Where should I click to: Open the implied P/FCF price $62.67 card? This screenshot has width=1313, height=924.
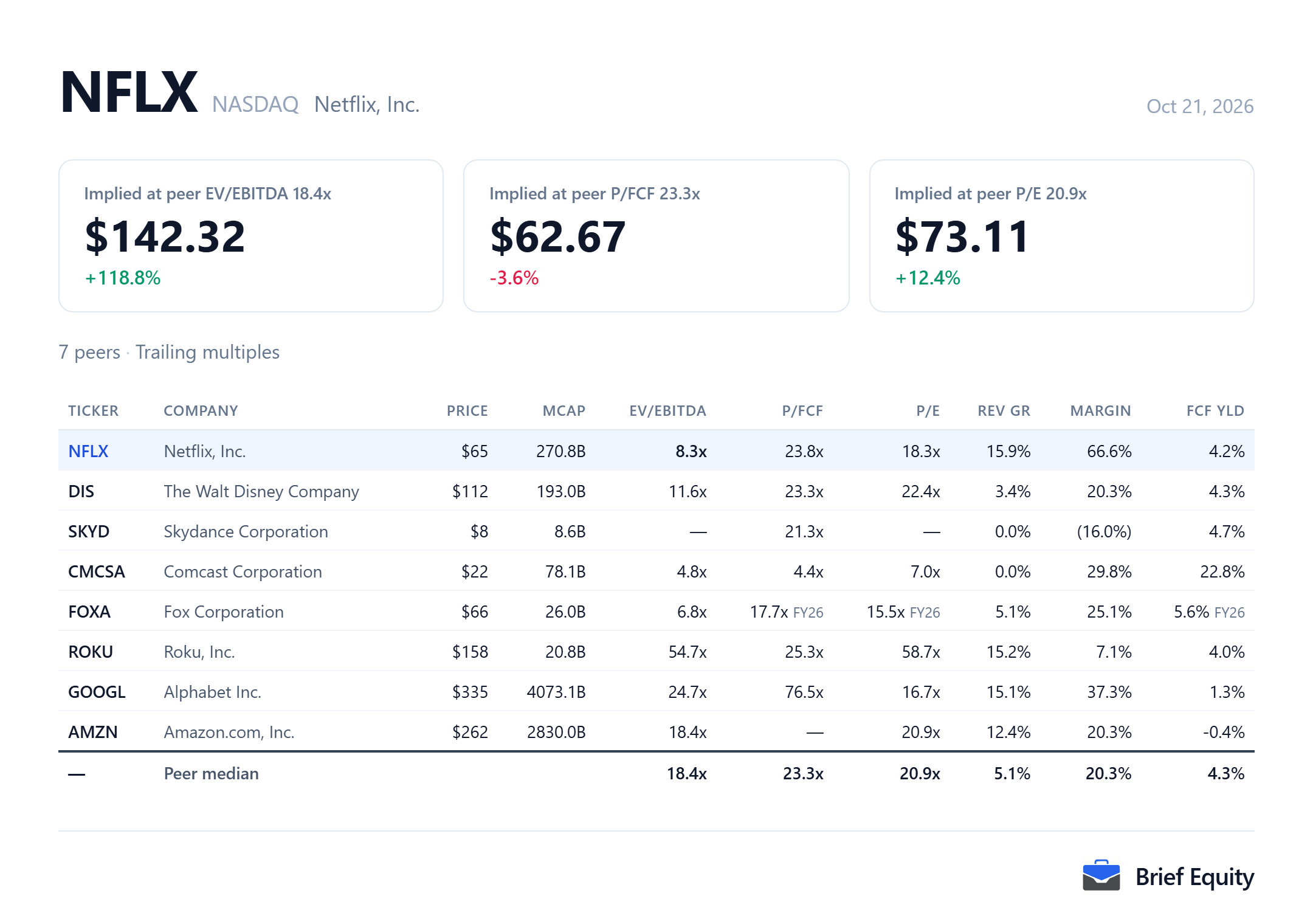[x=656, y=236]
